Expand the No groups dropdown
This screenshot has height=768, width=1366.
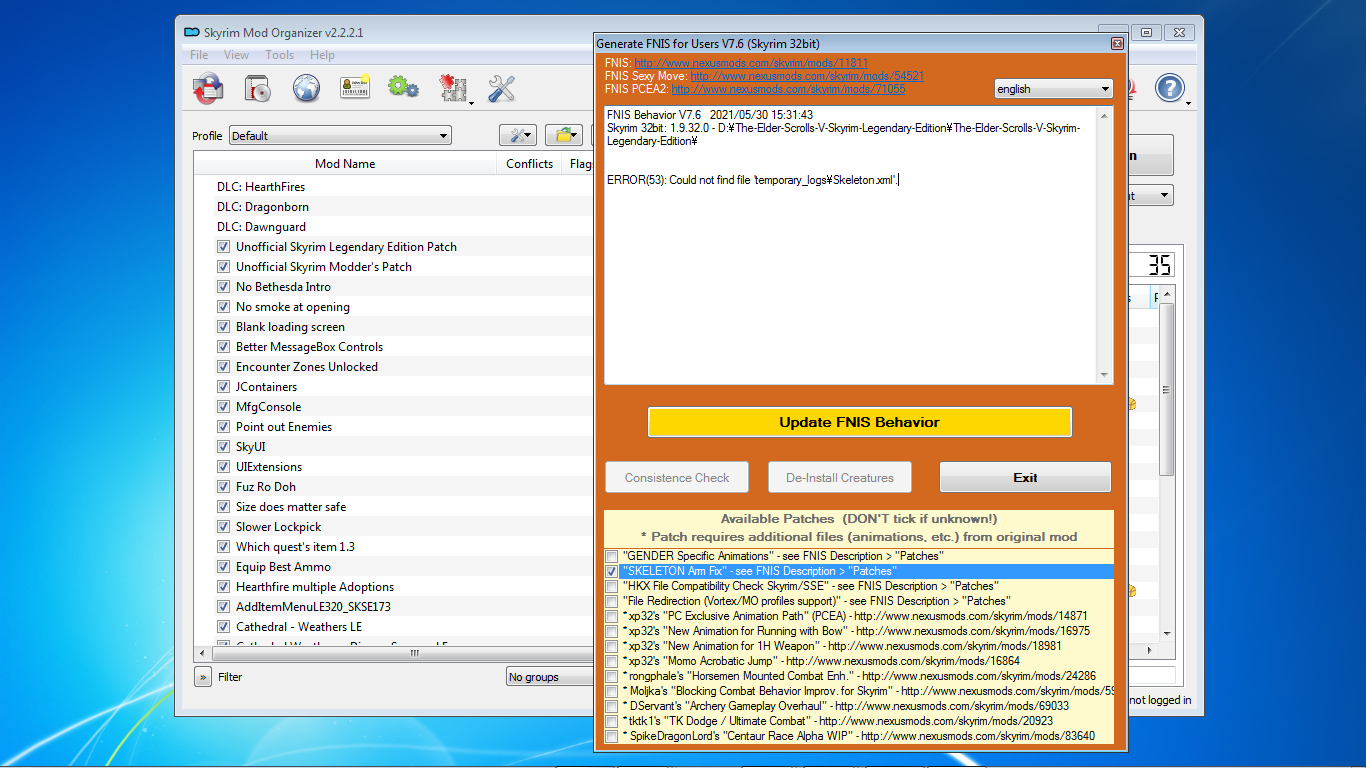(550, 677)
